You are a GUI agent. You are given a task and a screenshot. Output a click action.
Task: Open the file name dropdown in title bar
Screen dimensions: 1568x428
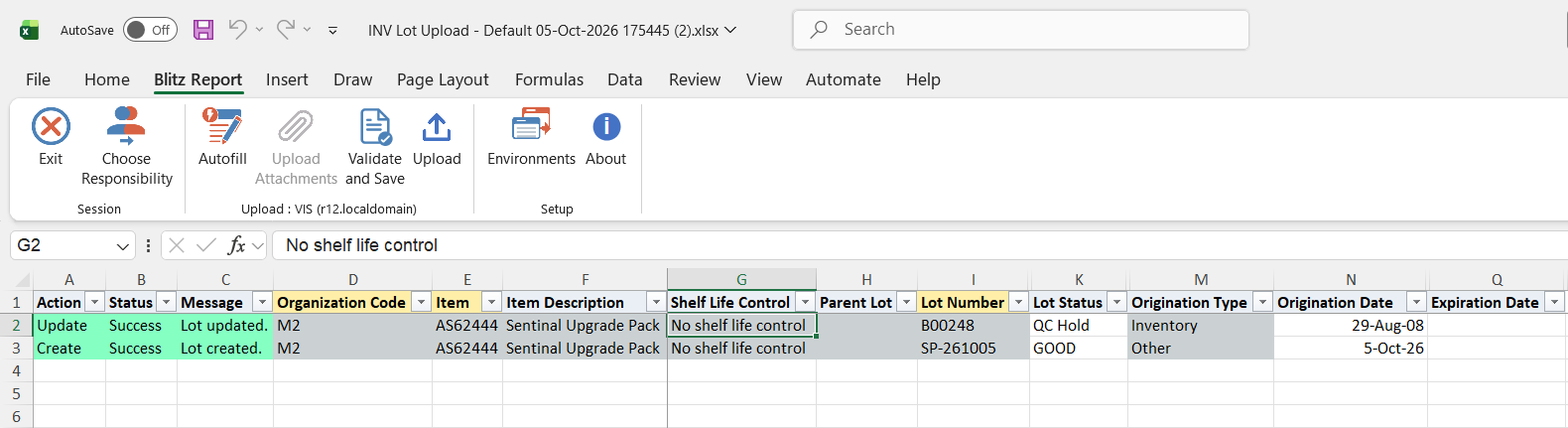[x=730, y=30]
